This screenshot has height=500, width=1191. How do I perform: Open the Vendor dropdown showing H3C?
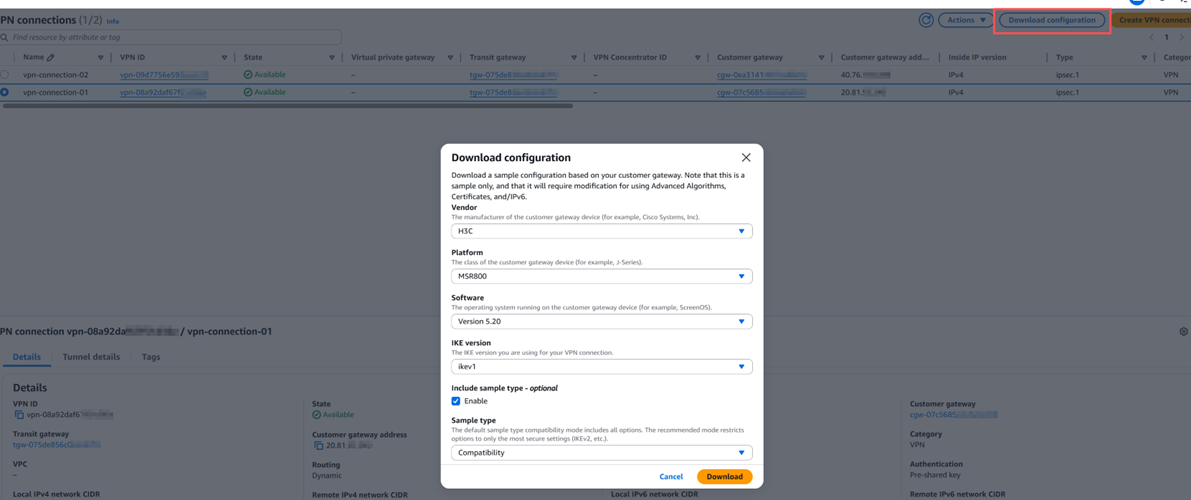[x=601, y=231]
